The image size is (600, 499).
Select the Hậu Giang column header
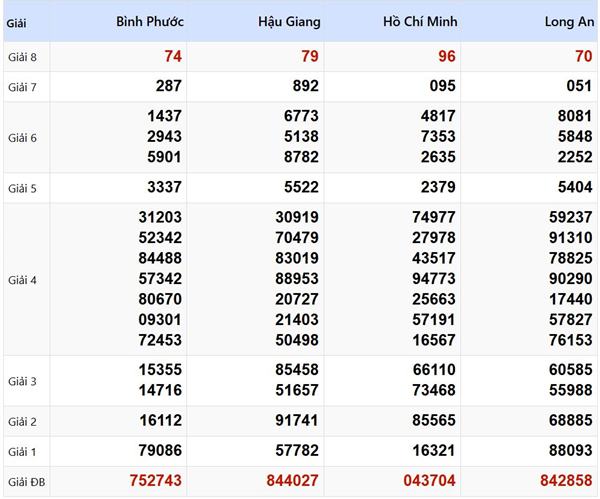289,22
